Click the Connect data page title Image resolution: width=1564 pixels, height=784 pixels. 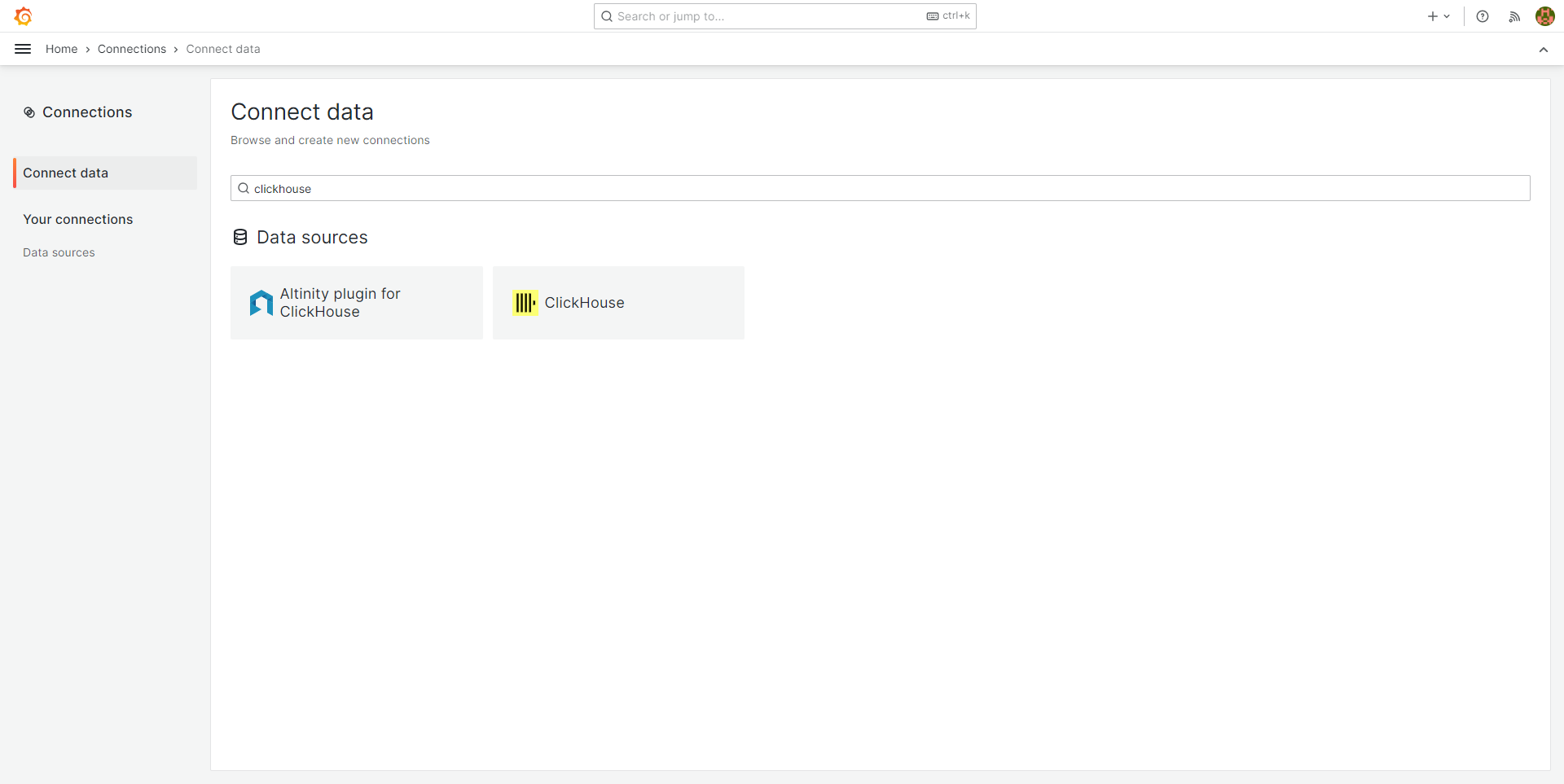[302, 112]
